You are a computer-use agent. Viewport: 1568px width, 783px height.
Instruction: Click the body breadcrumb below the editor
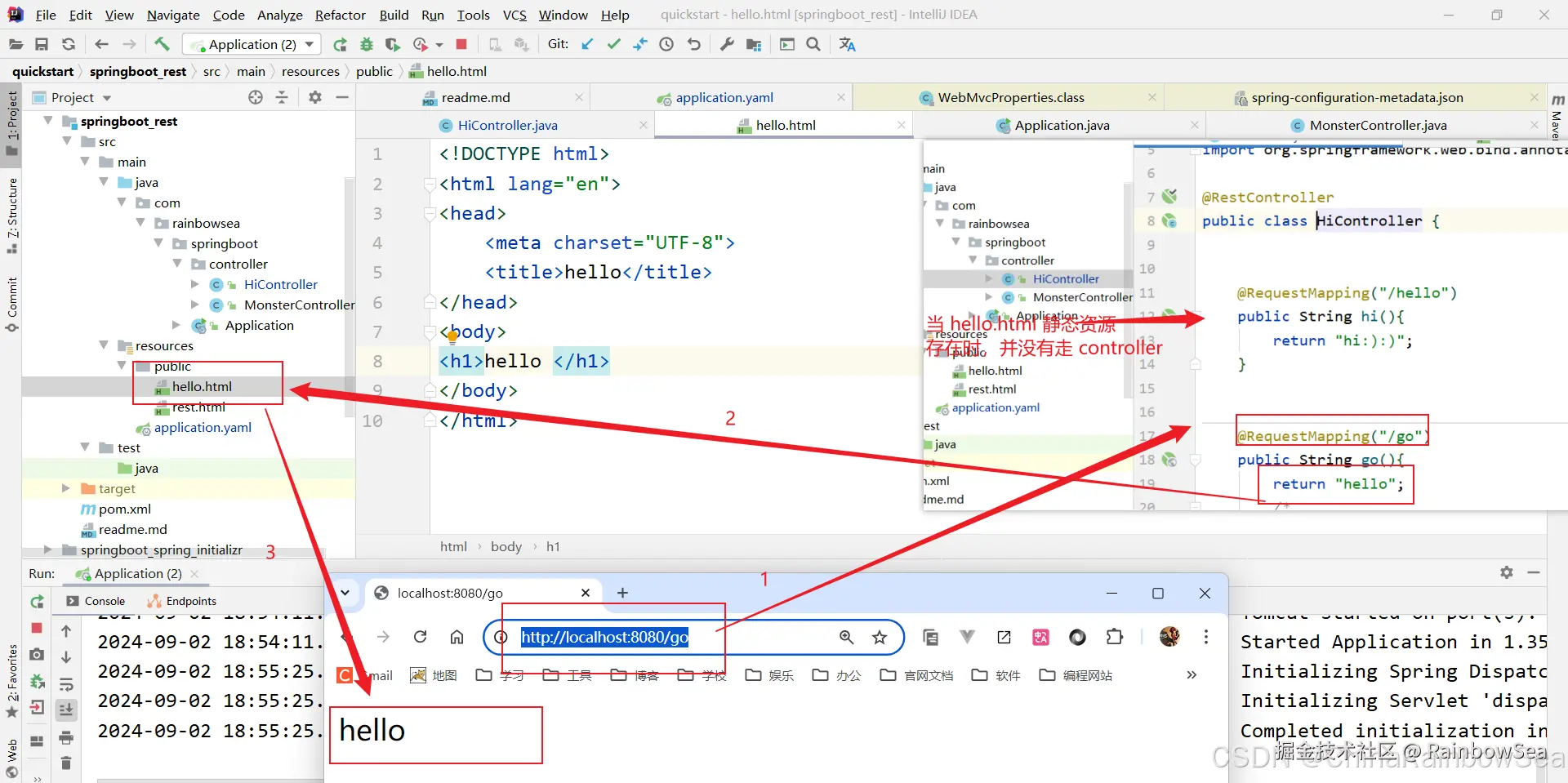(x=506, y=547)
